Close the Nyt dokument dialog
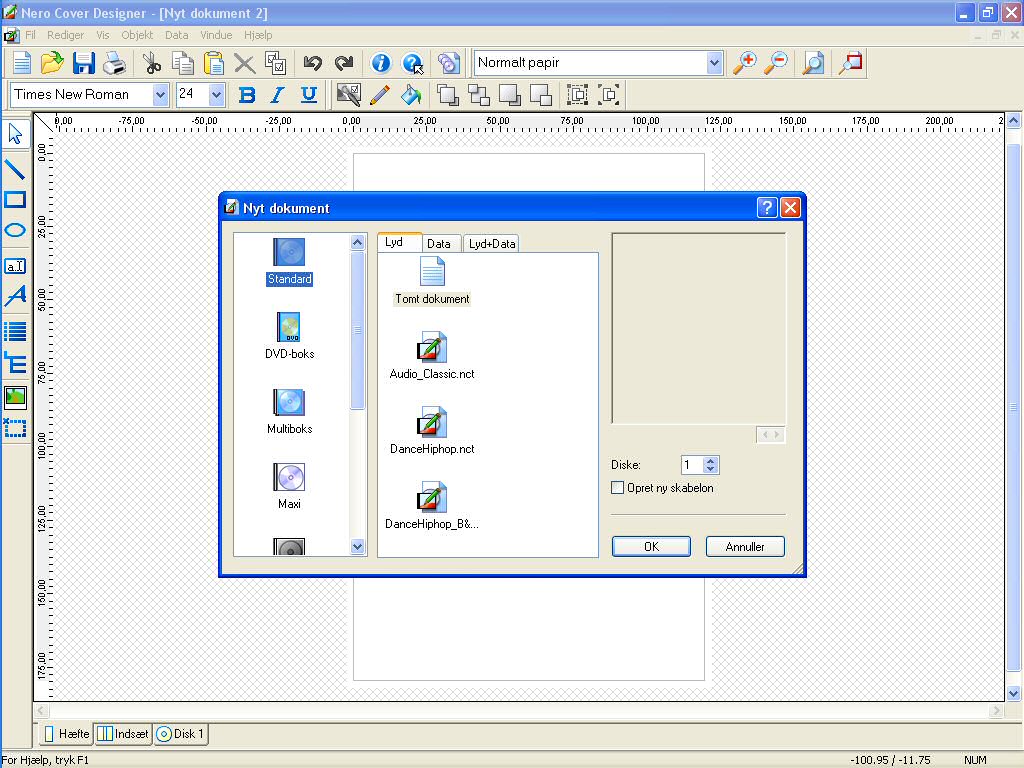The height and width of the screenshot is (768, 1024). (x=790, y=208)
